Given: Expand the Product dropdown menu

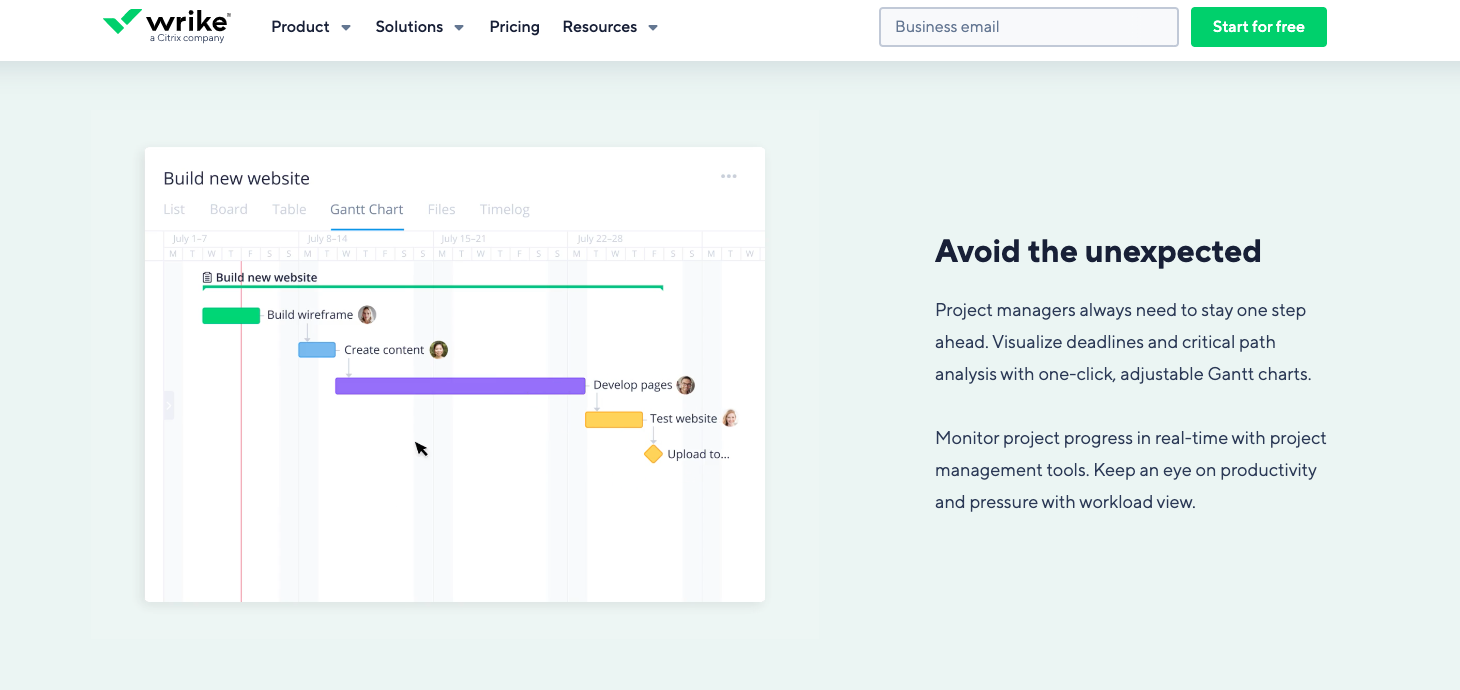Looking at the screenshot, I should coord(311,27).
